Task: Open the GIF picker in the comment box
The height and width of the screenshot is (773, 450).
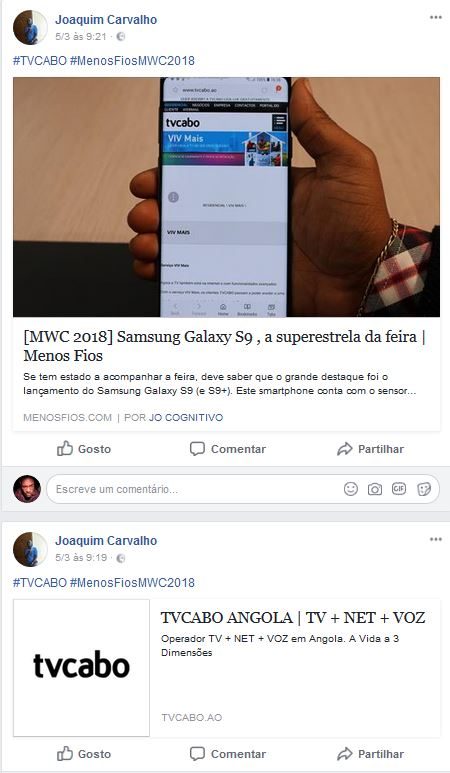Action: [x=399, y=489]
